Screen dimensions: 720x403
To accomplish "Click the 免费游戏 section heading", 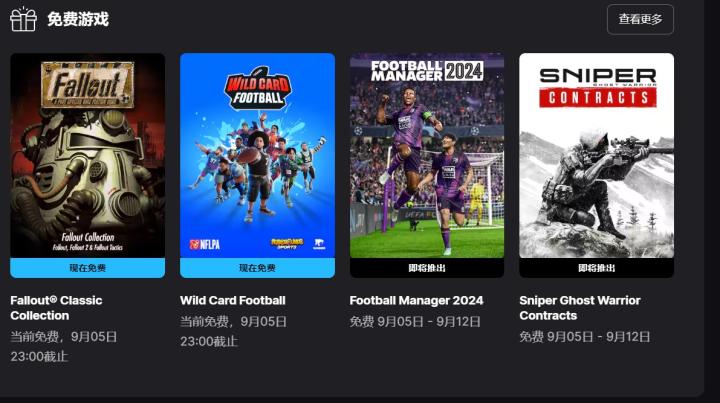I will tap(78, 19).
